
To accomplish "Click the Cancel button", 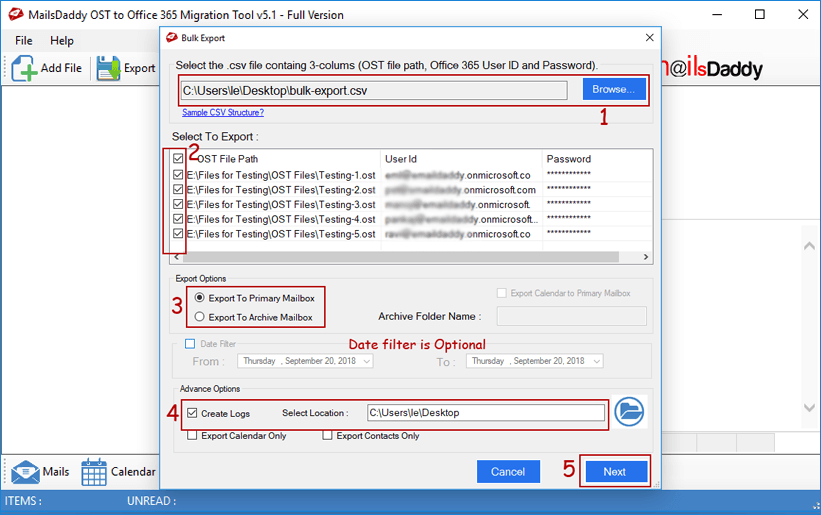I will click(508, 472).
